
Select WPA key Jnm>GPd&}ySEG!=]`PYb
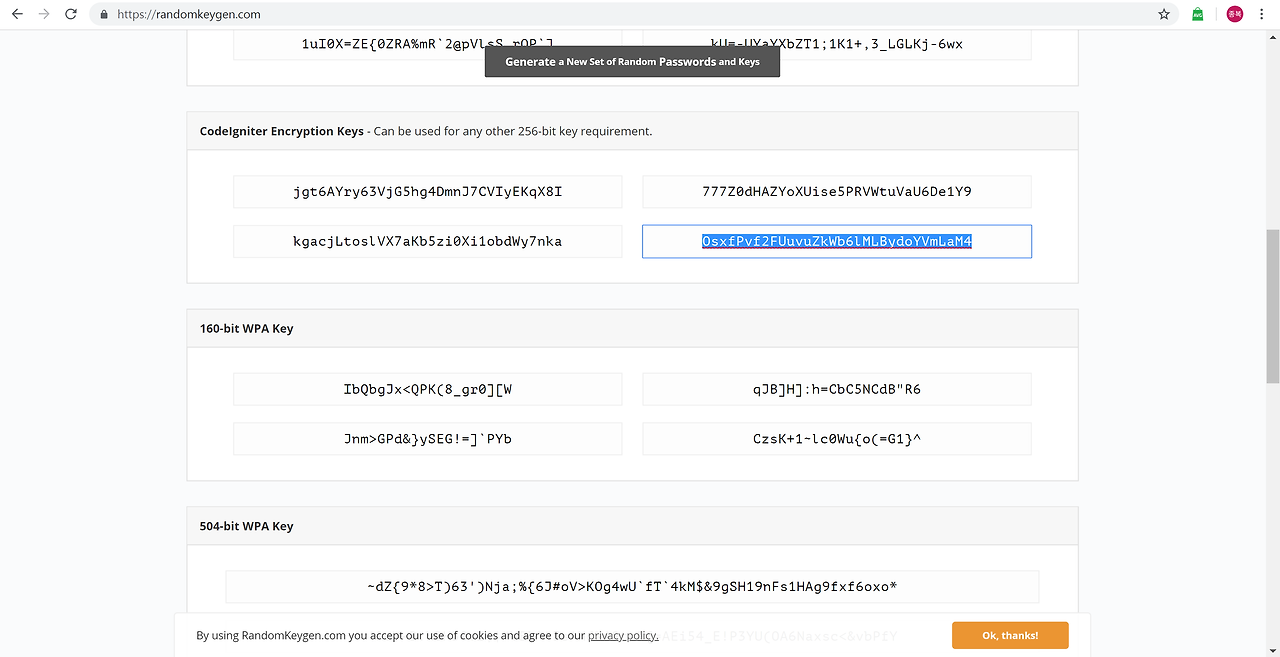coord(428,438)
